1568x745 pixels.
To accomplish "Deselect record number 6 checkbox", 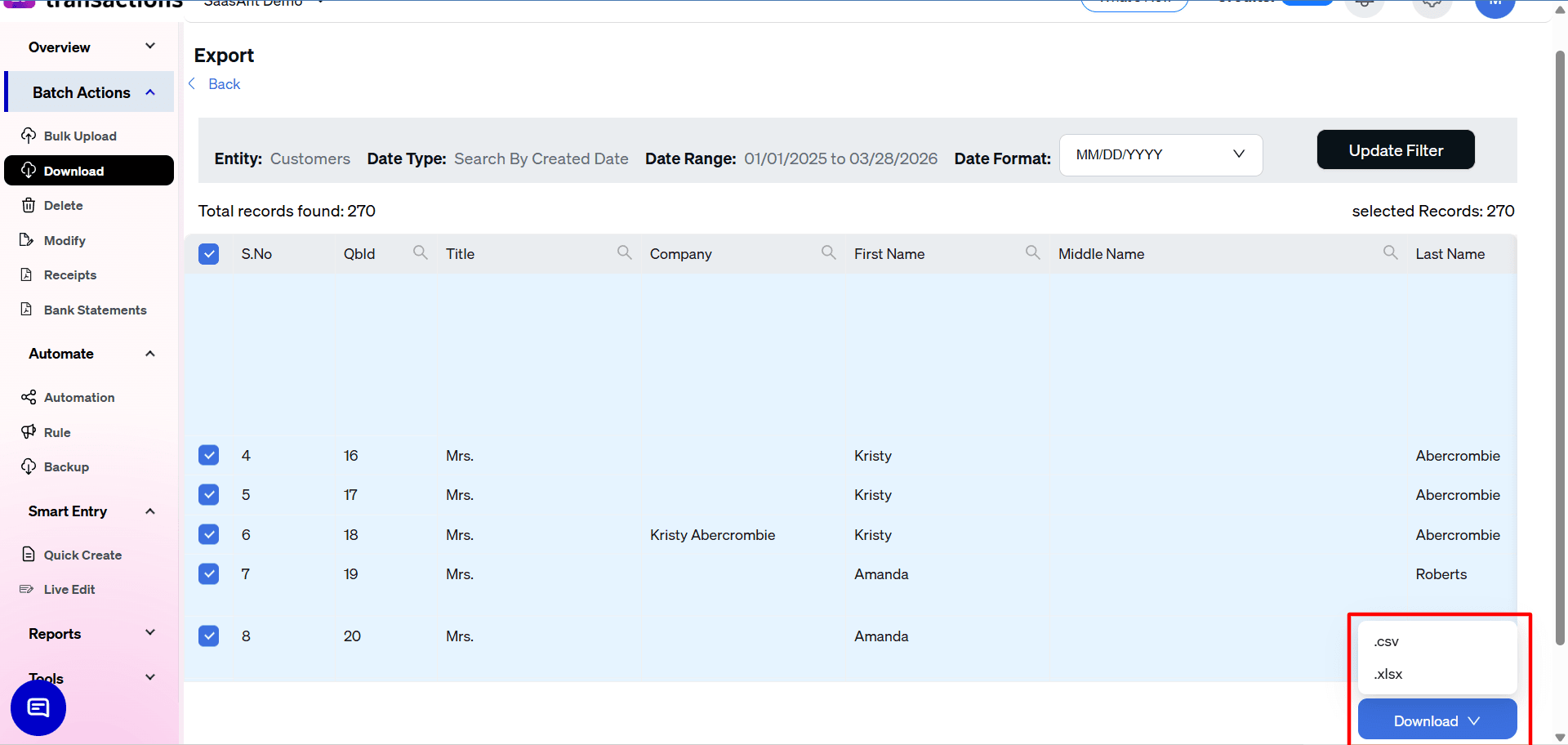I will point(209,534).
